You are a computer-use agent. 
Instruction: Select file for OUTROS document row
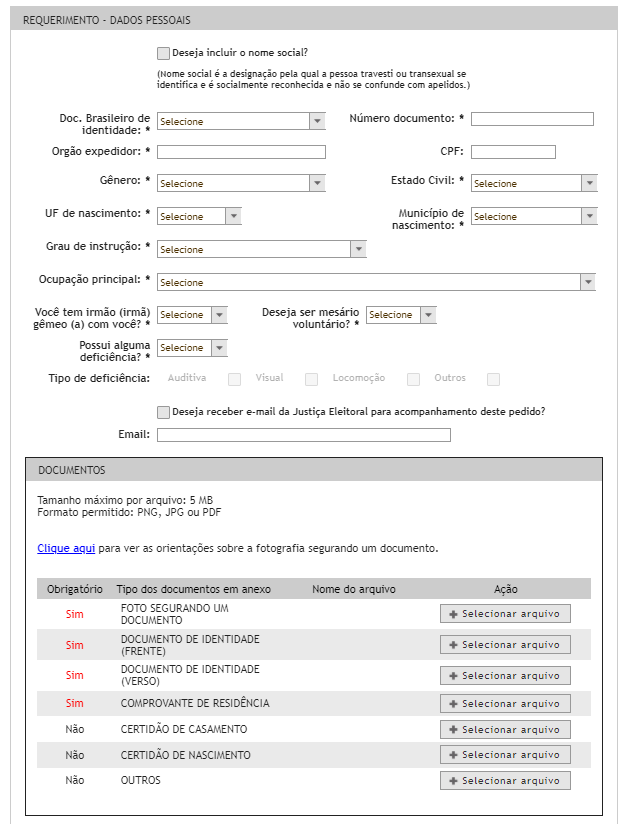(x=505, y=781)
